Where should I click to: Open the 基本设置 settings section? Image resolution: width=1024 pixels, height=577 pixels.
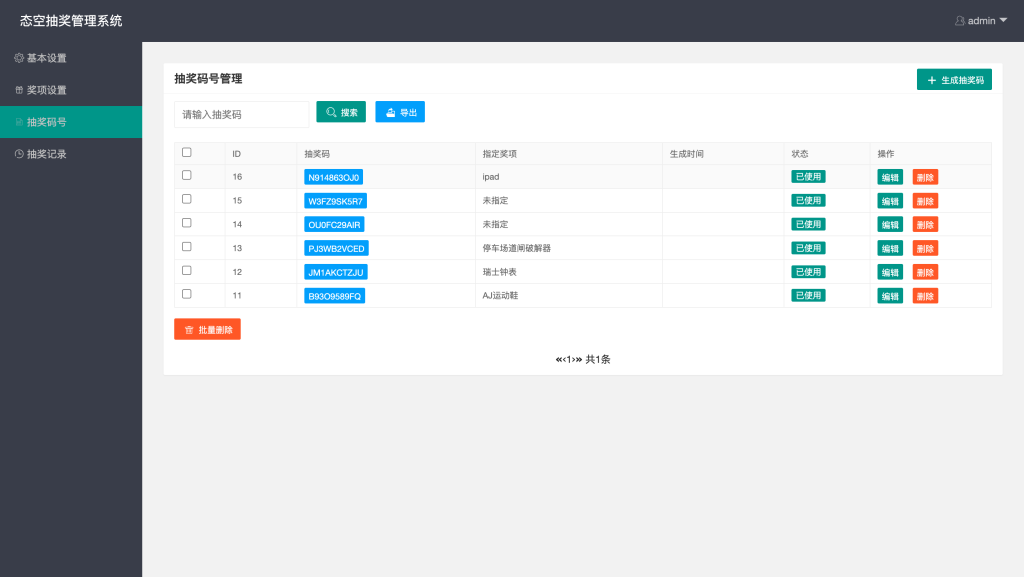pos(52,58)
